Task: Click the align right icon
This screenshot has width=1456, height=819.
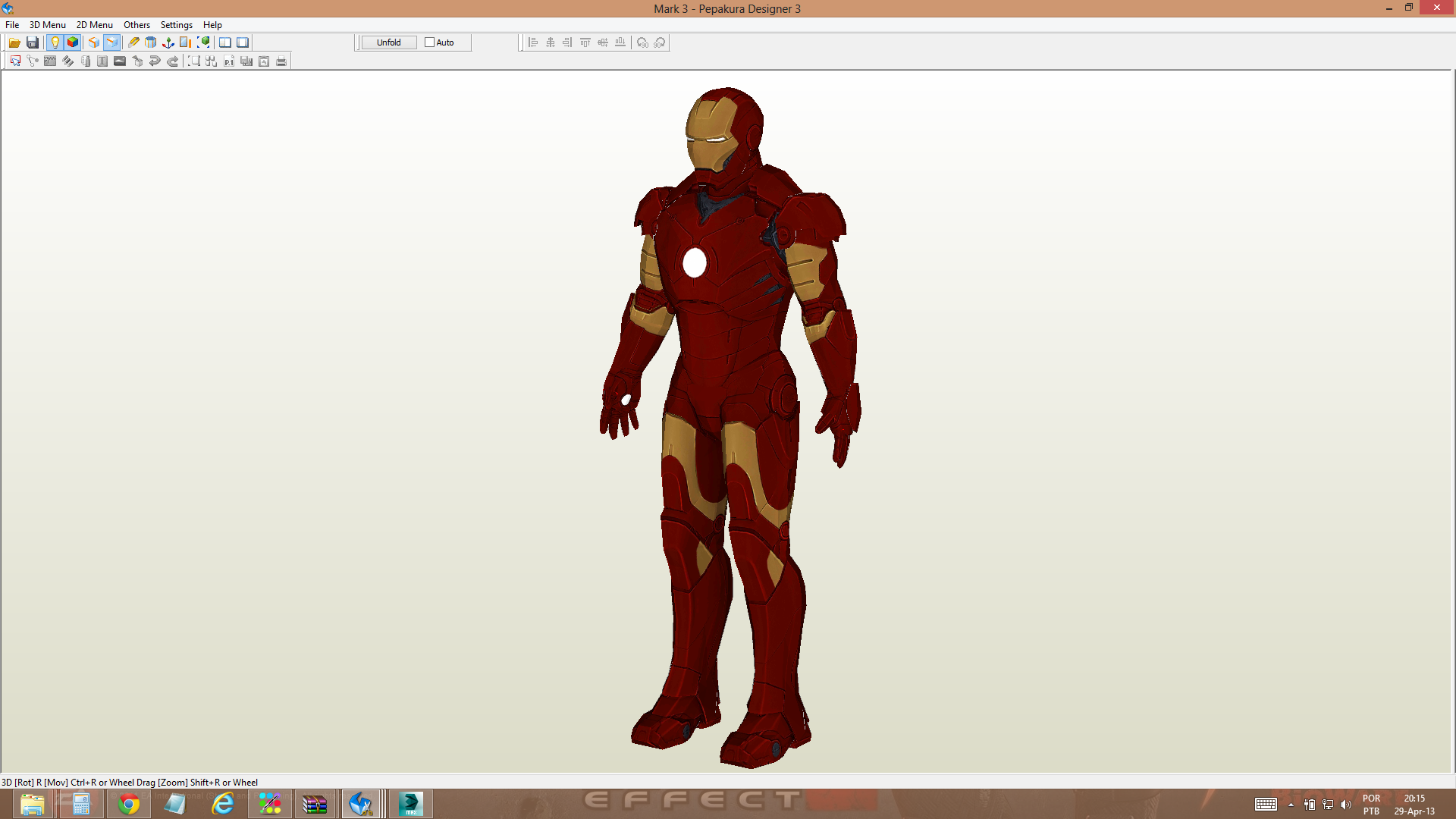Action: tap(568, 42)
